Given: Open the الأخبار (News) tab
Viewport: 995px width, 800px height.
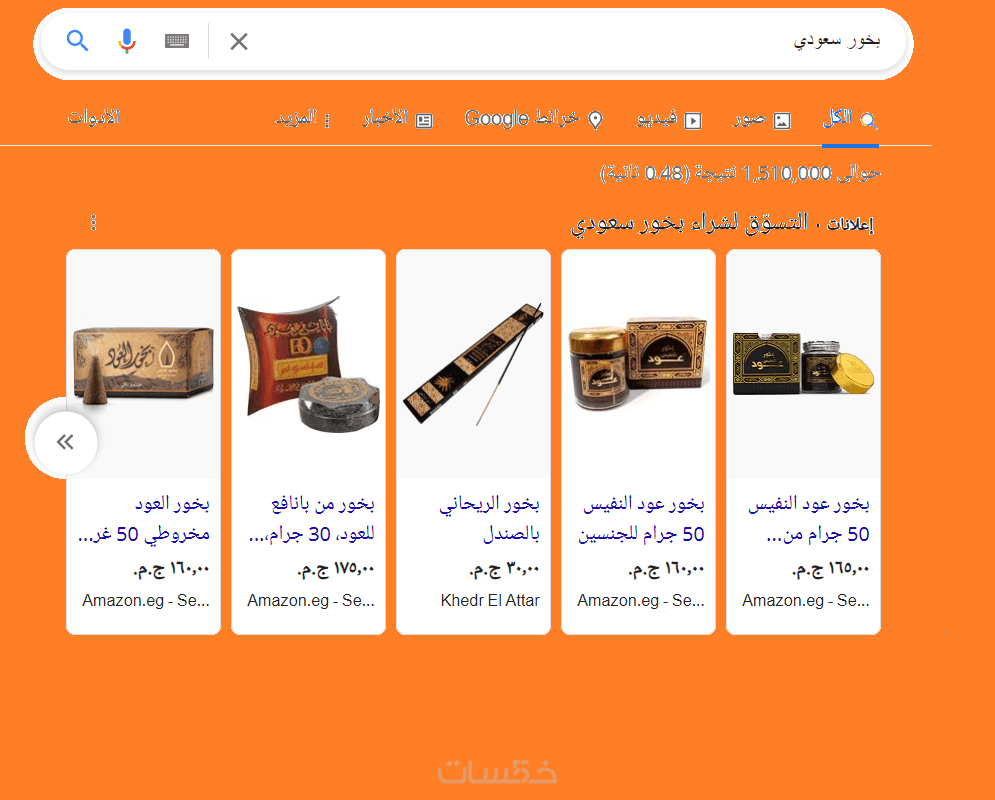Looking at the screenshot, I should point(398,119).
